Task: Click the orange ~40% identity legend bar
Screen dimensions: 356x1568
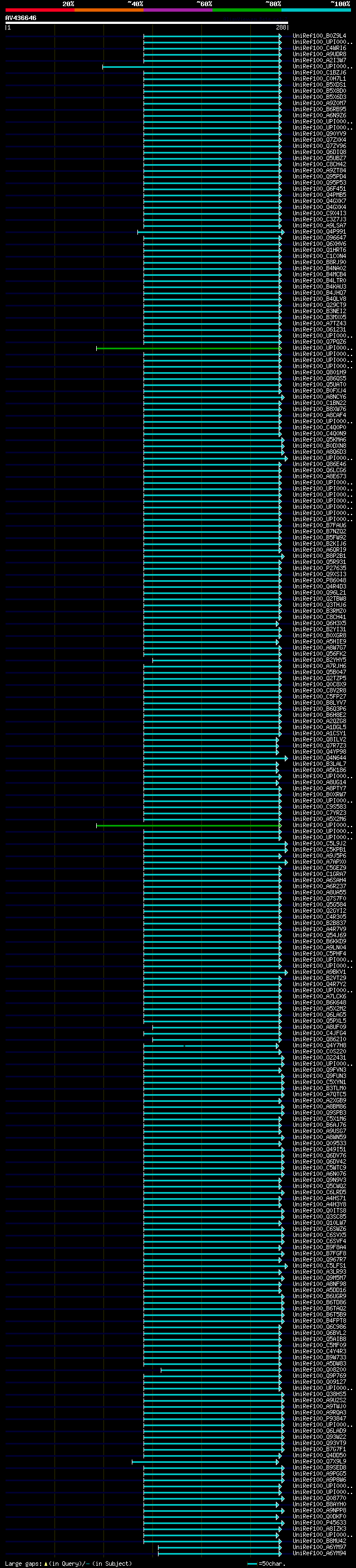Action: click(109, 11)
